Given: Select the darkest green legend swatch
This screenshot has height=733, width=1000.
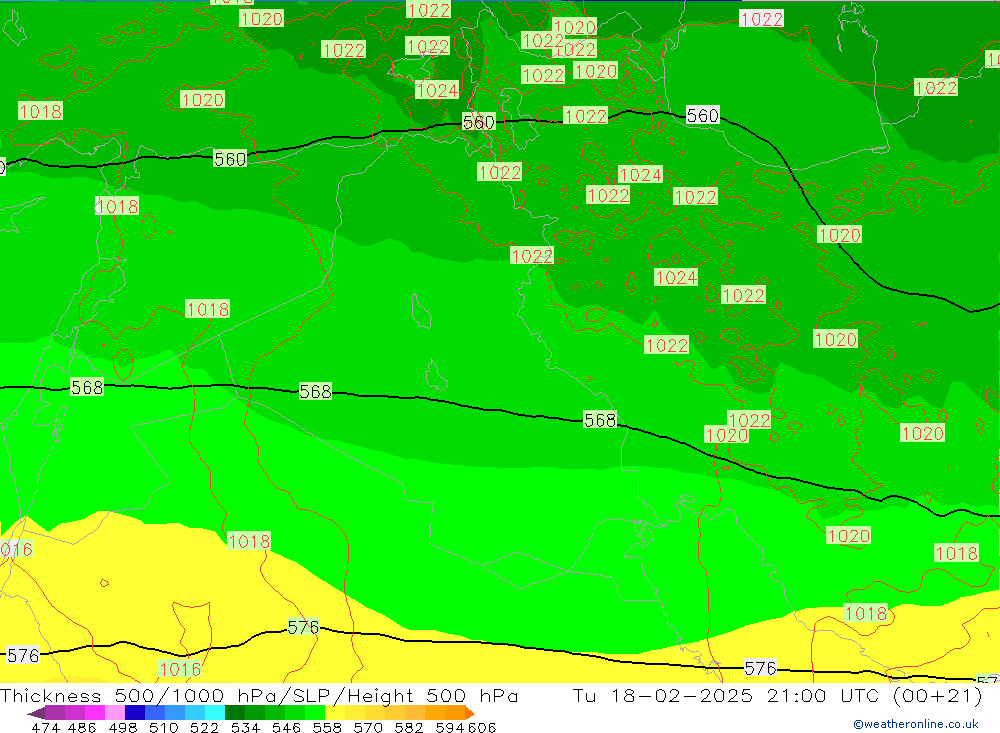Looking at the screenshot, I should 235,713.
